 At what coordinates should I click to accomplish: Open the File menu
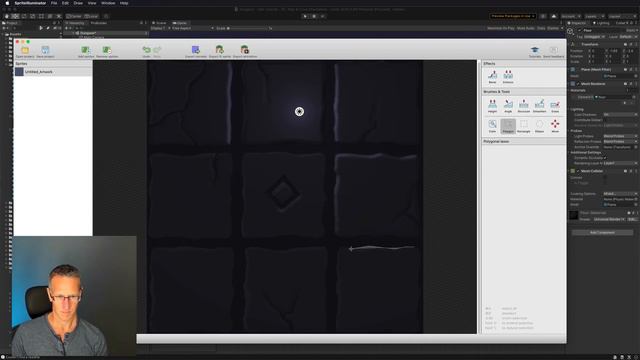[54, 3]
